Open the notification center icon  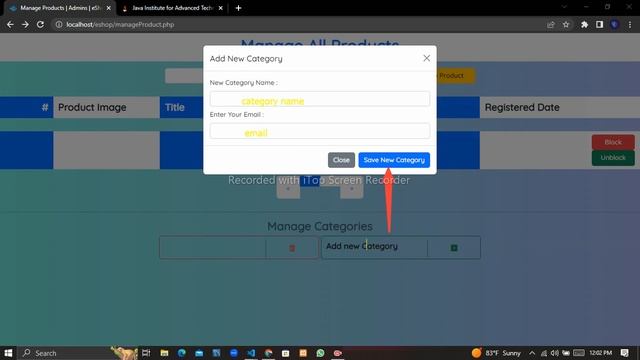tap(624, 353)
